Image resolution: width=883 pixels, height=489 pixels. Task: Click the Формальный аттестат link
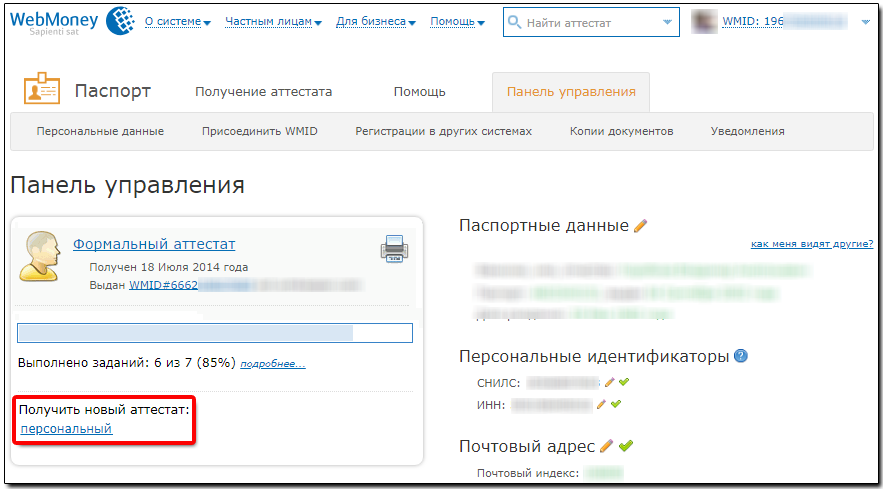[154, 244]
